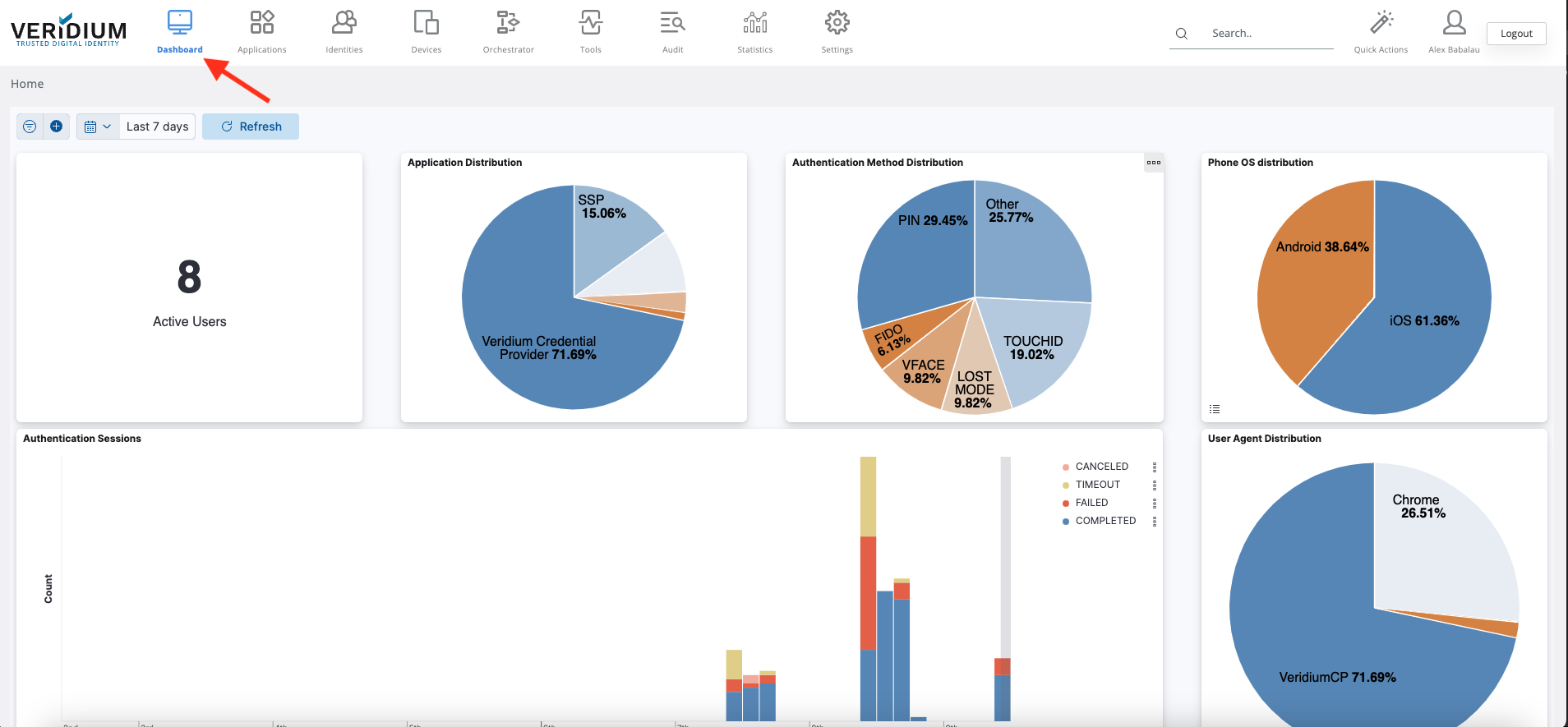Image resolution: width=1568 pixels, height=727 pixels.
Task: Toggle the CANCELED series in legend
Action: coord(1101,467)
